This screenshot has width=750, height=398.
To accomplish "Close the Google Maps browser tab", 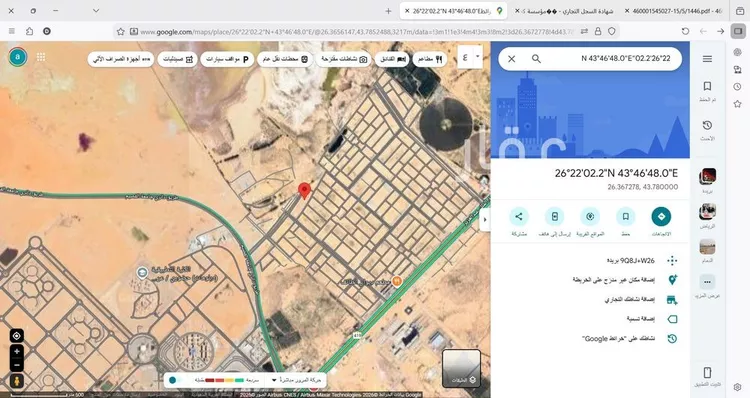I will [407, 11].
